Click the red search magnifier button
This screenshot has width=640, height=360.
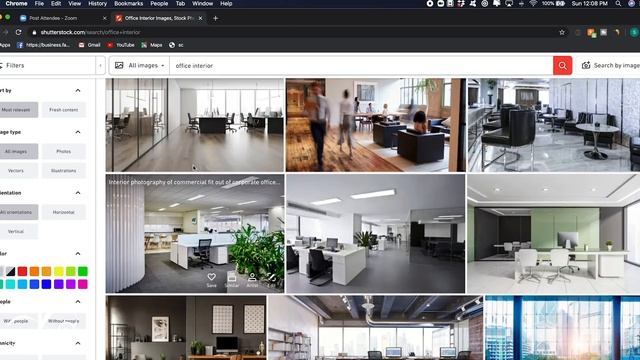pyautogui.click(x=562, y=65)
